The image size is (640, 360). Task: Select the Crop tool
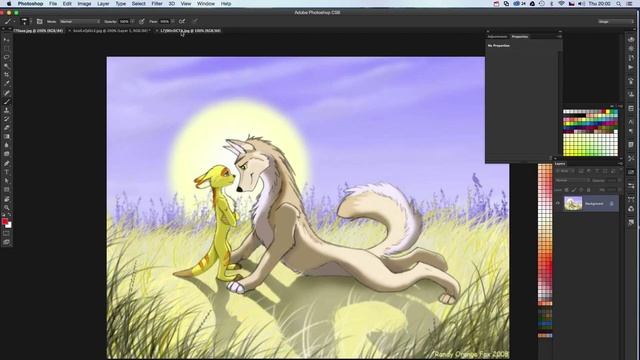tap(6, 75)
